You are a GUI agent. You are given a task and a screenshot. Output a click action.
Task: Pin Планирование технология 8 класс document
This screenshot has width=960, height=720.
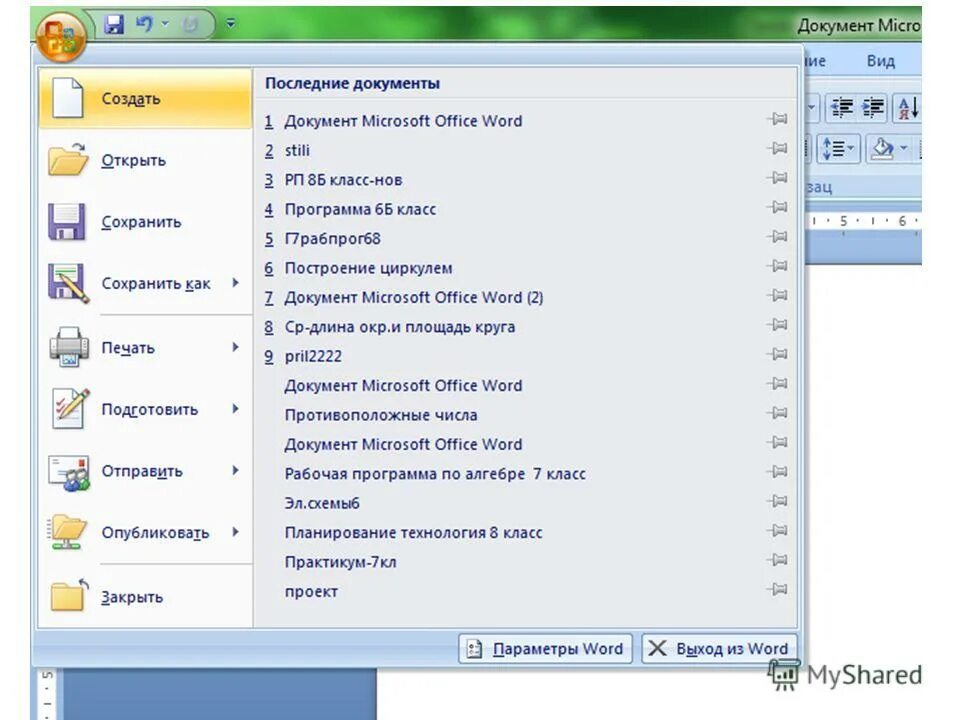(777, 530)
